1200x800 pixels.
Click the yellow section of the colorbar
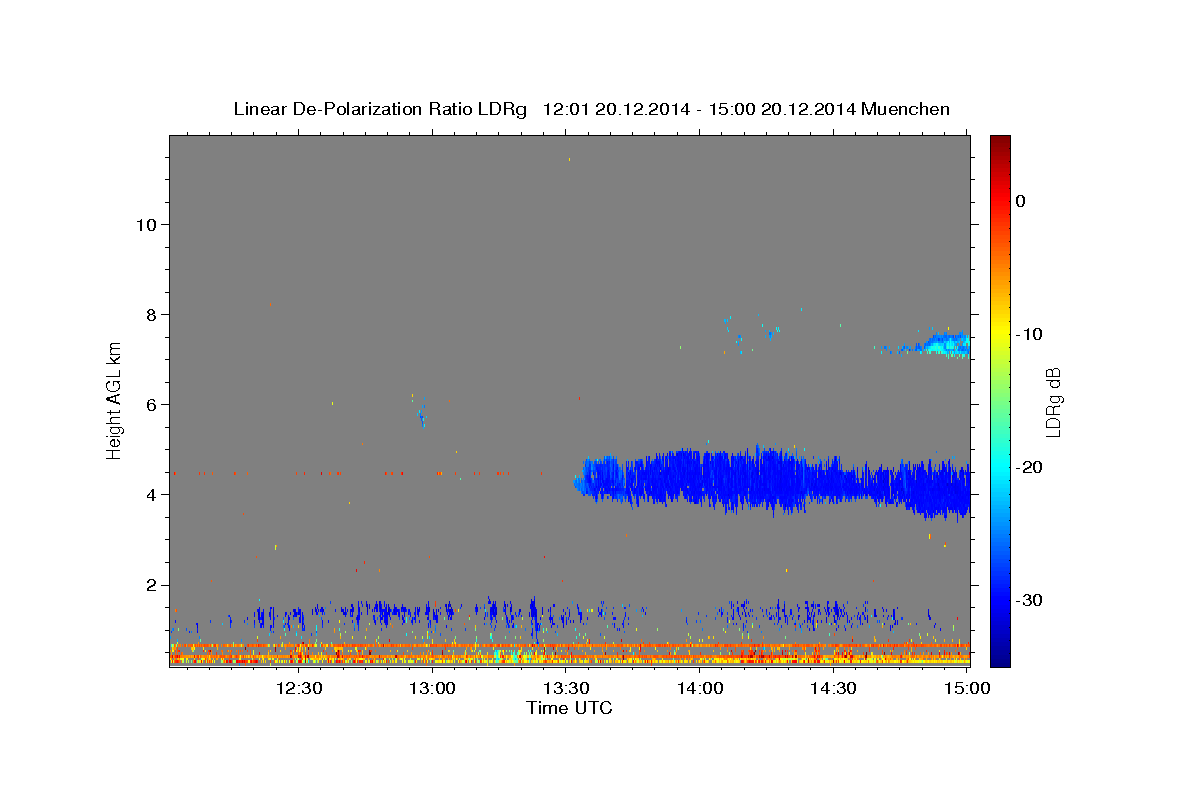click(1000, 334)
